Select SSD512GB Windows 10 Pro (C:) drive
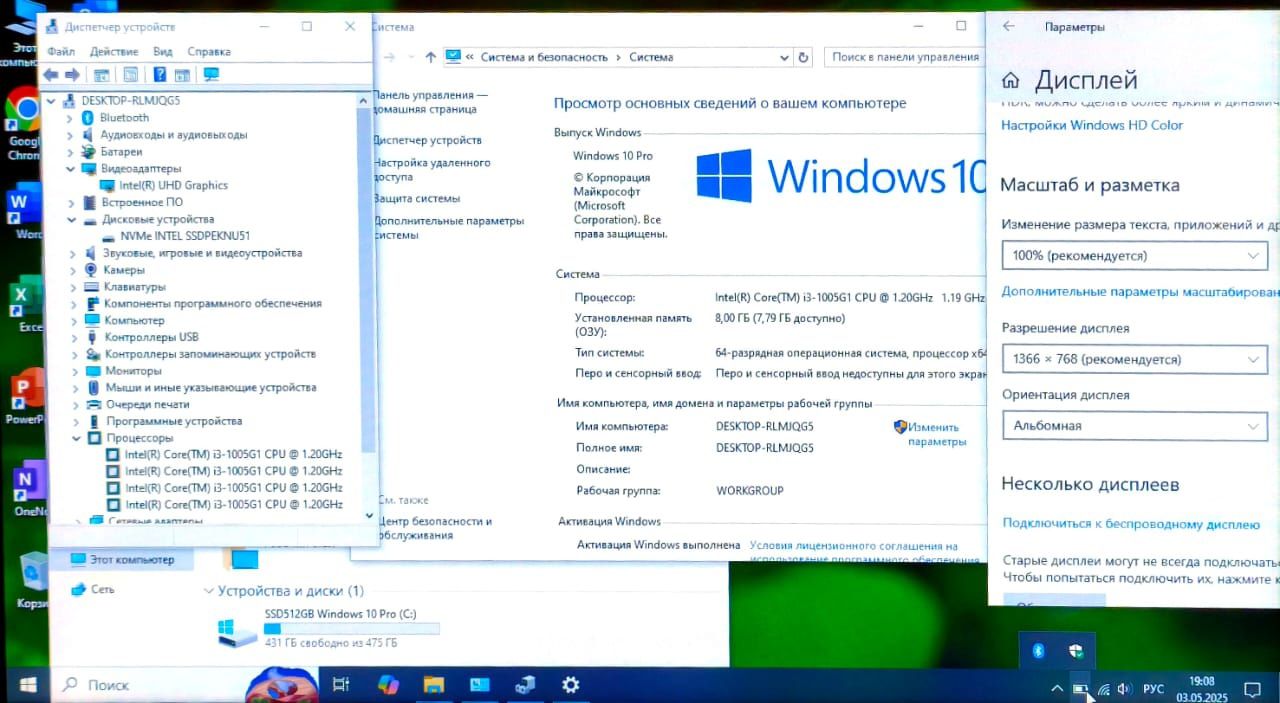The image size is (1280, 703). (328, 627)
